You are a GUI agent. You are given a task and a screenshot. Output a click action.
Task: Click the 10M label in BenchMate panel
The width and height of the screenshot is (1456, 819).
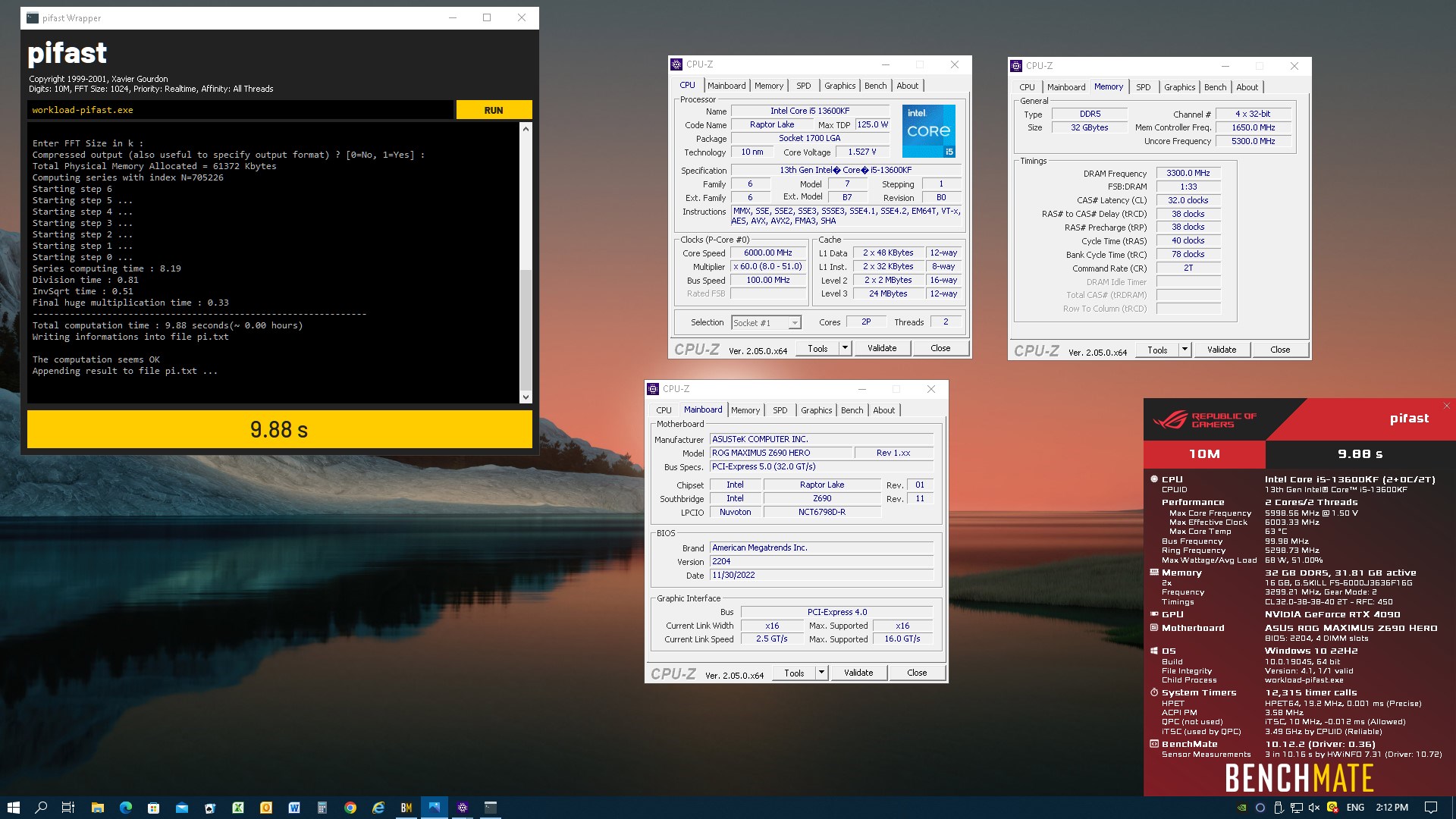click(1204, 454)
